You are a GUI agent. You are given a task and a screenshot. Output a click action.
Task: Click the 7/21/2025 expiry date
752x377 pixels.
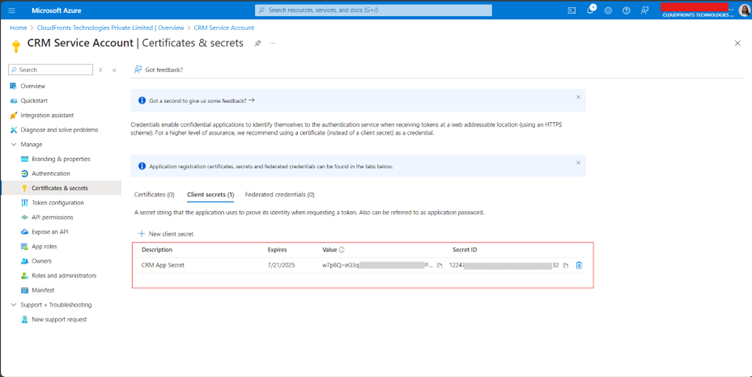(x=281, y=265)
